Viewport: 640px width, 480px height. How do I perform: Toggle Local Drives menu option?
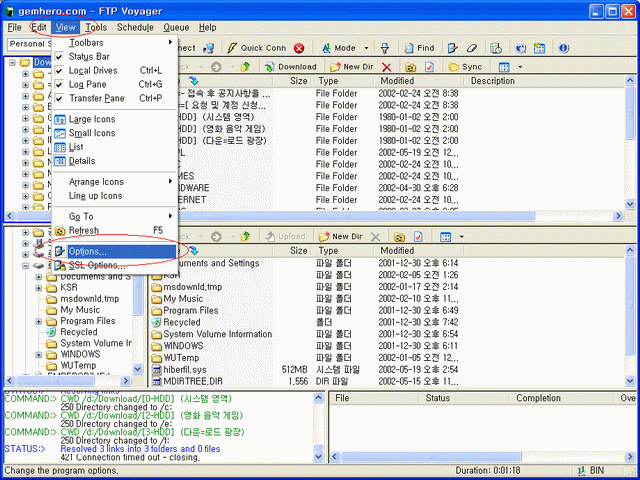pyautogui.click(x=115, y=71)
